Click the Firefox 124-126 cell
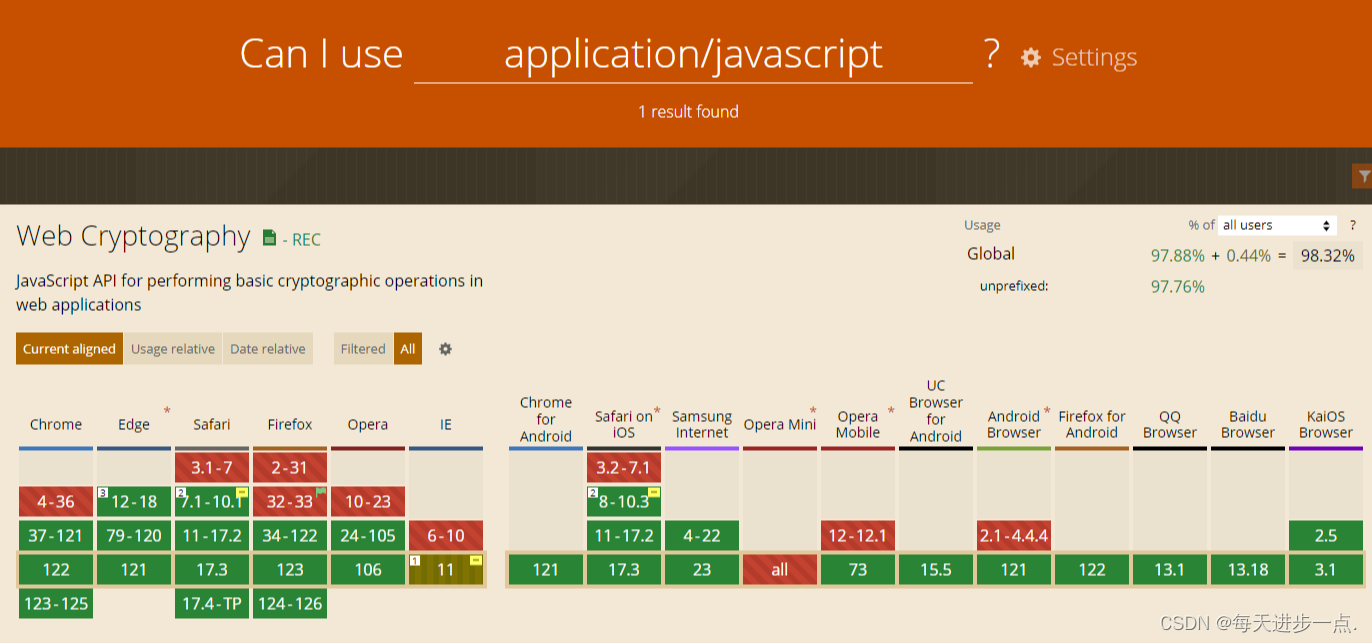Image resolution: width=1372 pixels, height=643 pixels. point(290,603)
